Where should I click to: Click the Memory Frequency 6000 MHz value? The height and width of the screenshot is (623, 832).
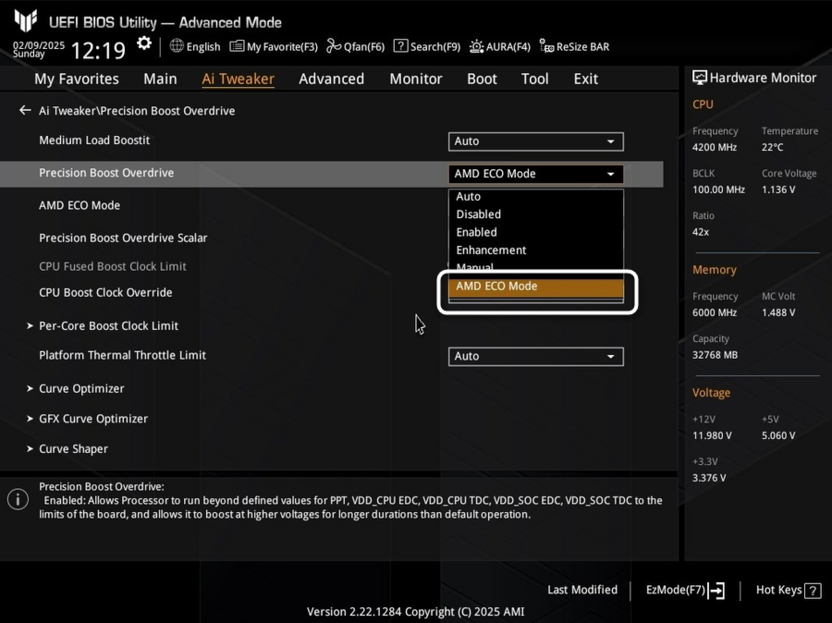(x=714, y=313)
